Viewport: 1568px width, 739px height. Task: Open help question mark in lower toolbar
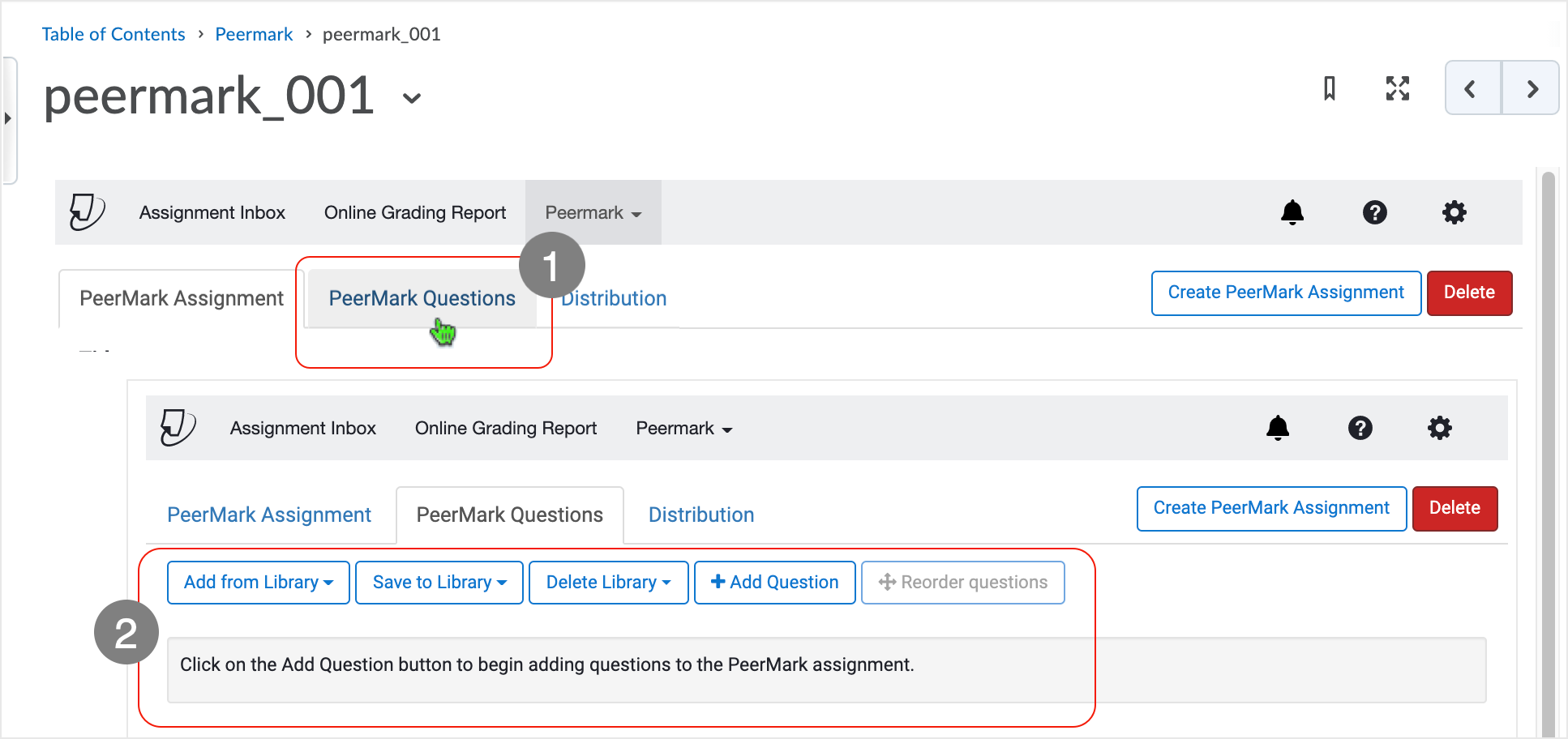coord(1360,428)
